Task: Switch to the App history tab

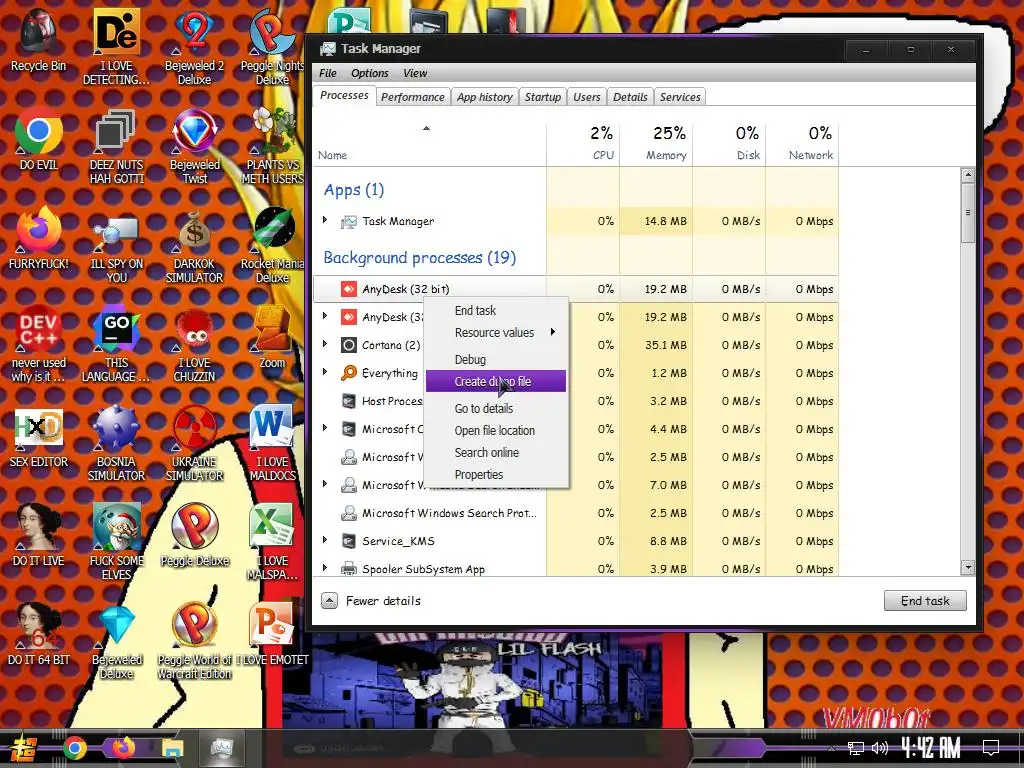Action: pyautogui.click(x=485, y=97)
